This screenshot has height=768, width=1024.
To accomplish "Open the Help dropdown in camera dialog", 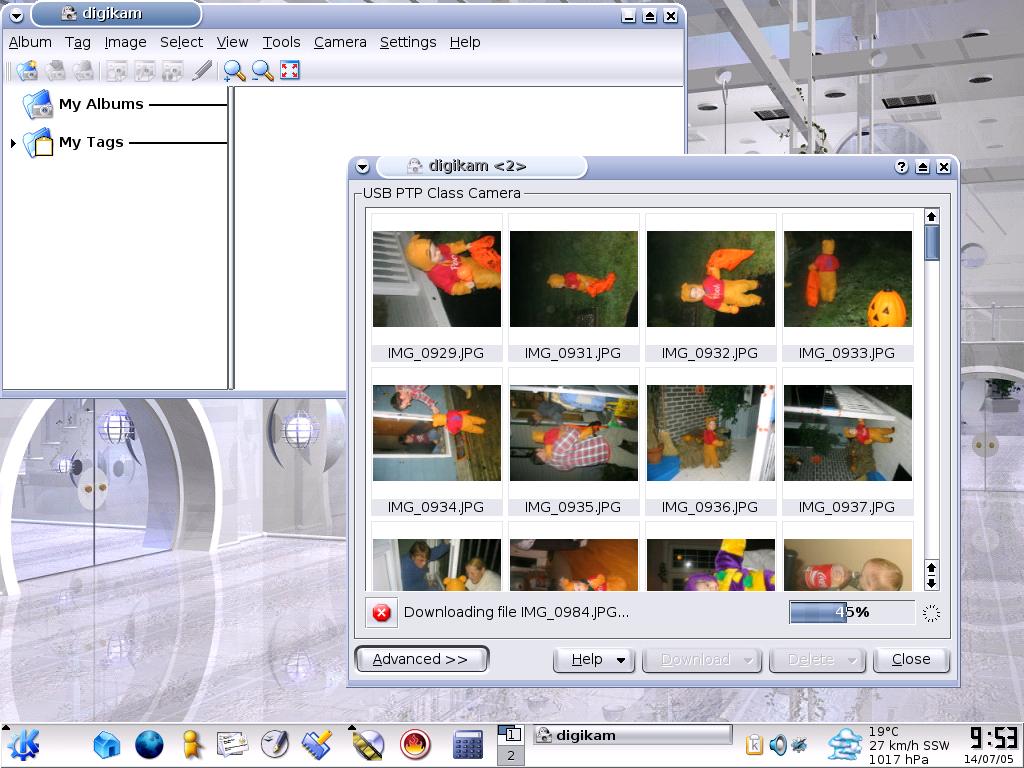I will [x=596, y=659].
